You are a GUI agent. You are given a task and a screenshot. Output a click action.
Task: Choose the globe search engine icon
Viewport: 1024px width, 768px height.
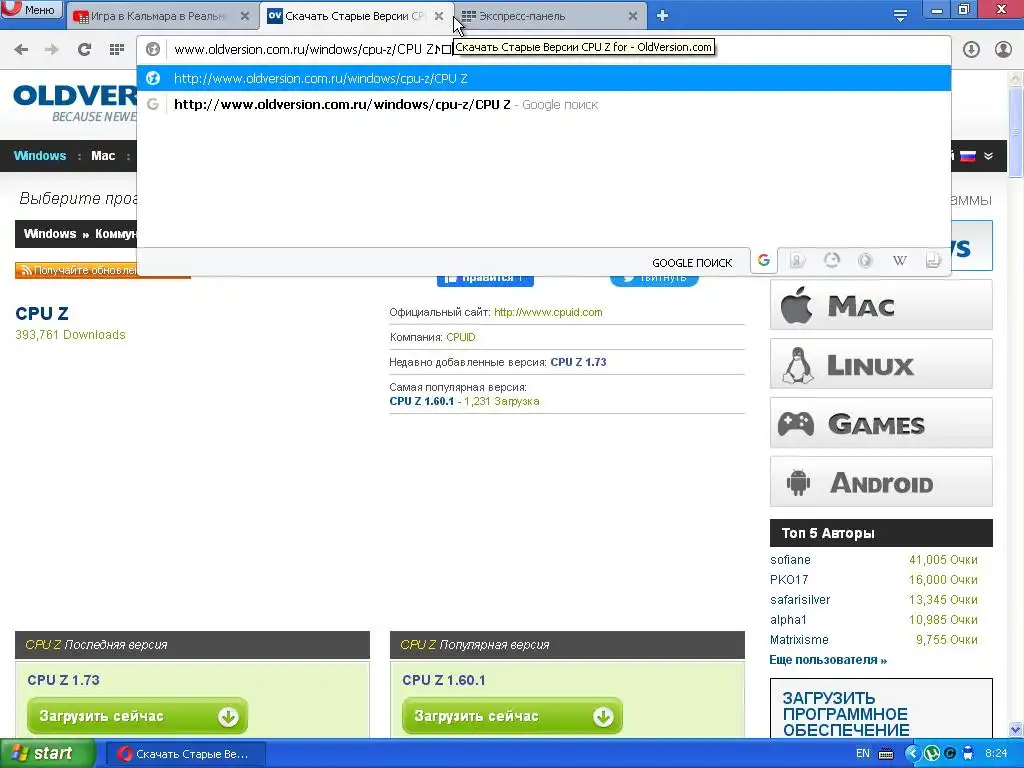tap(865, 261)
